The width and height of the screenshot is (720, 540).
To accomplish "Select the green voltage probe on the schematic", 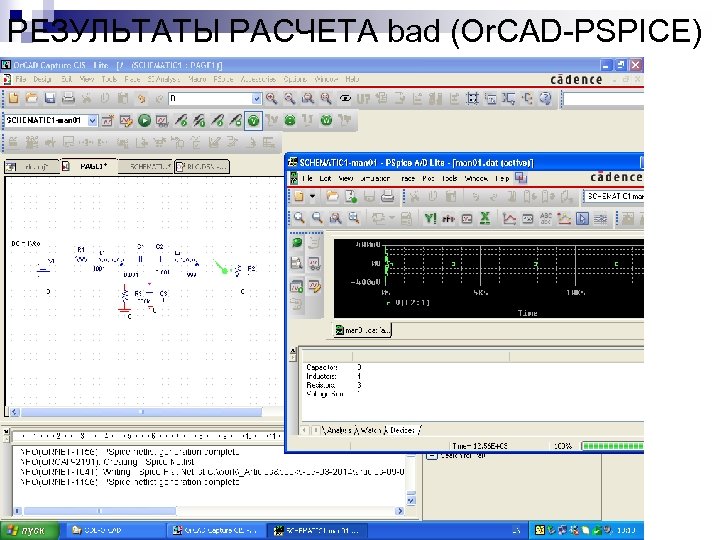I will click(224, 269).
